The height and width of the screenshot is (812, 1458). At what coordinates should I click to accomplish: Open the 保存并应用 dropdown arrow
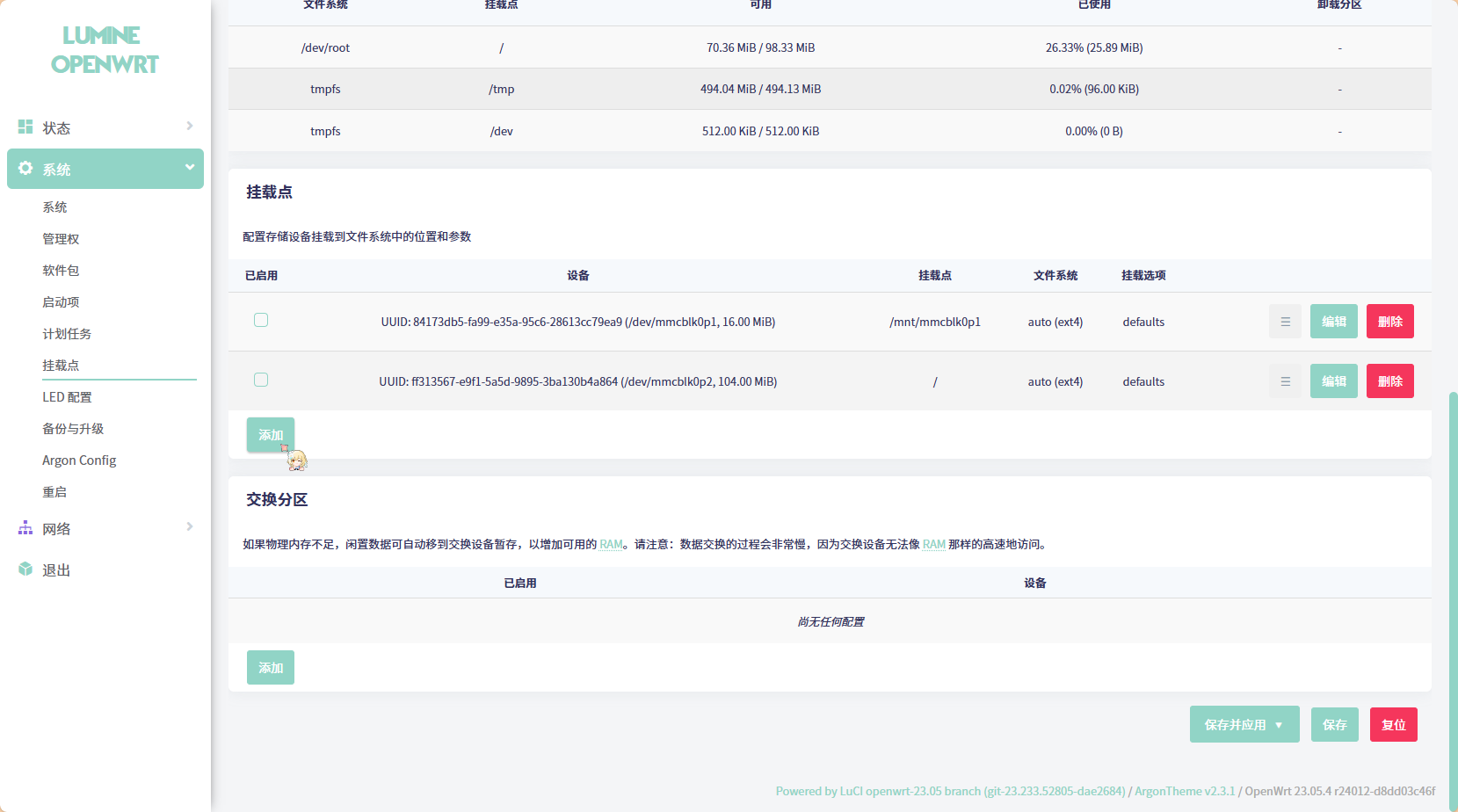click(1279, 725)
